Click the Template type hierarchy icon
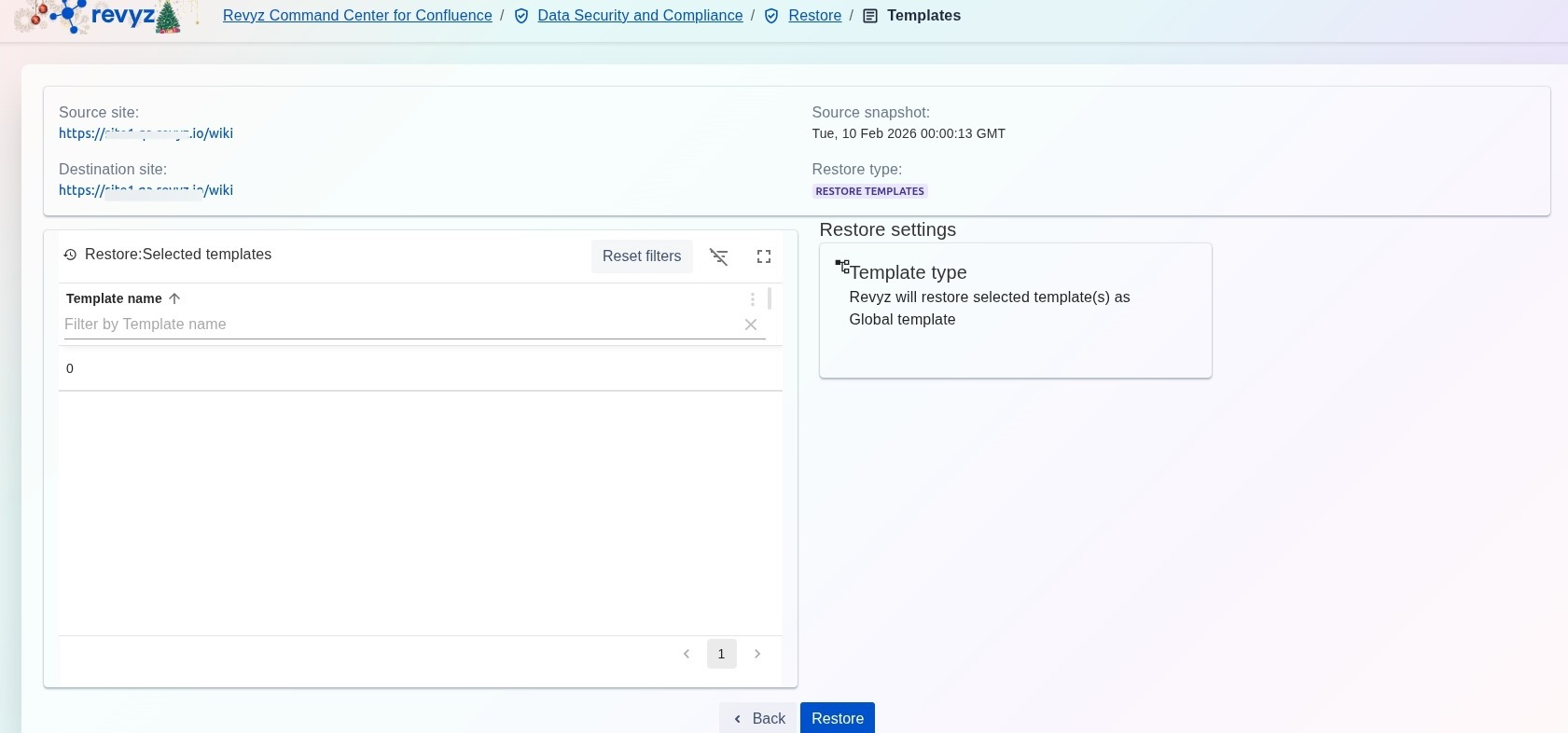This screenshot has height=733, width=1568. tap(841, 267)
